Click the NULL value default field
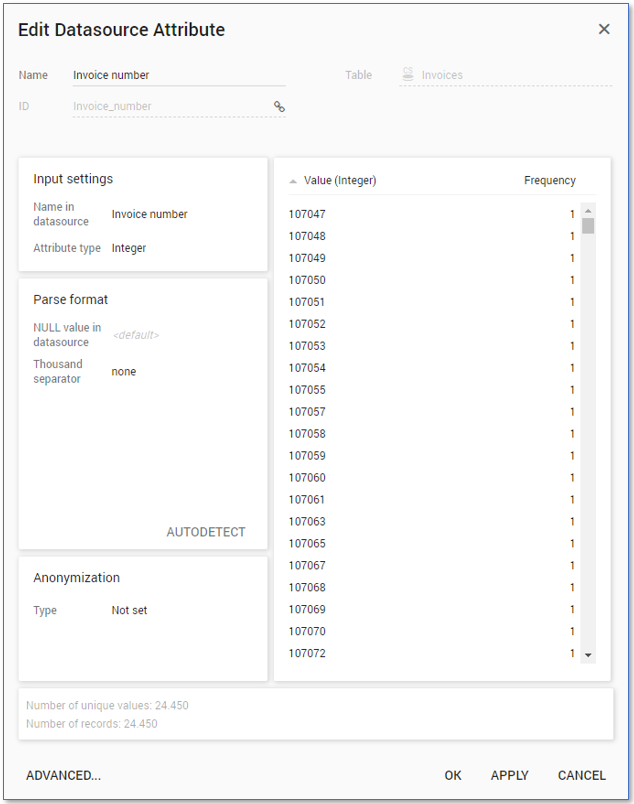Image resolution: width=634 pixels, height=804 pixels. point(136,335)
